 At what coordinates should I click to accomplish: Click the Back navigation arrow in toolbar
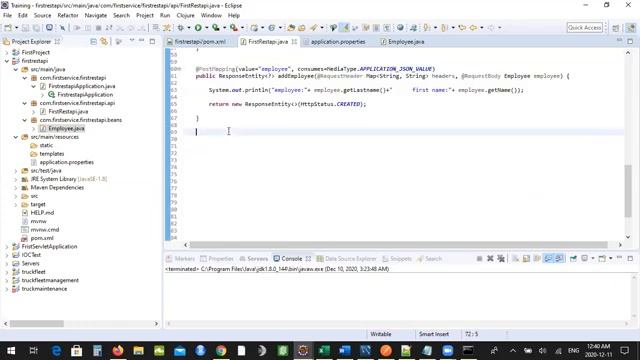473,28
